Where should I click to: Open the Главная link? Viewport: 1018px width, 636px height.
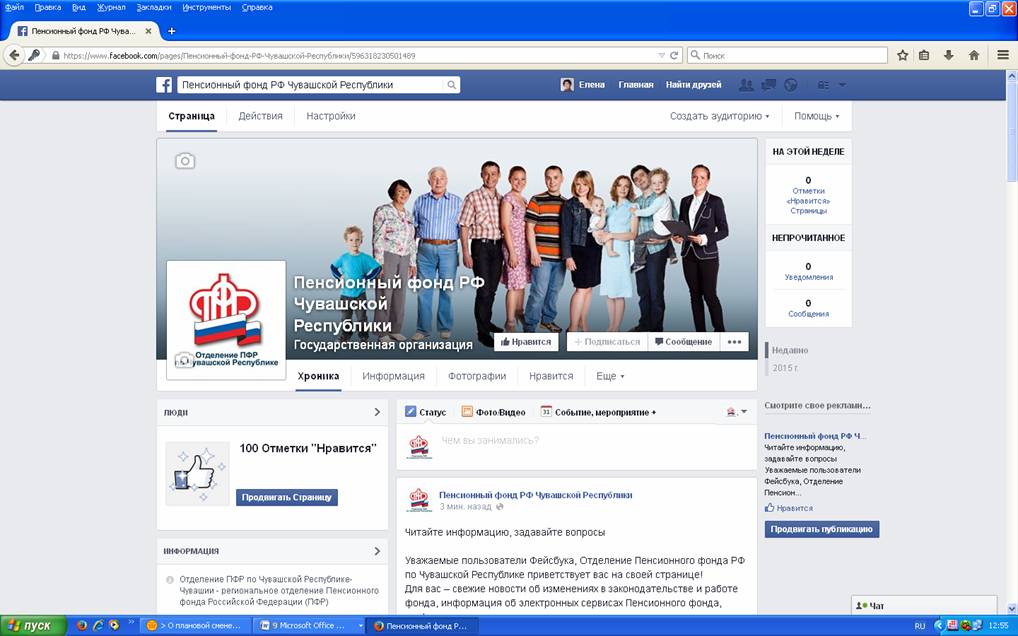[636, 85]
